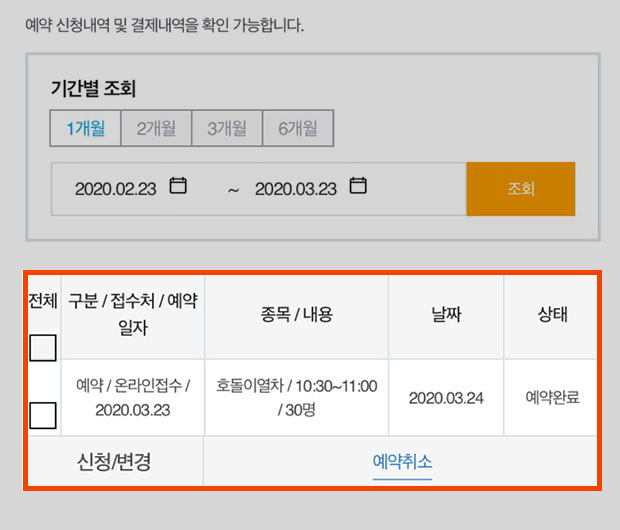Pick the 6개월 period tab

pyautogui.click(x=298, y=128)
